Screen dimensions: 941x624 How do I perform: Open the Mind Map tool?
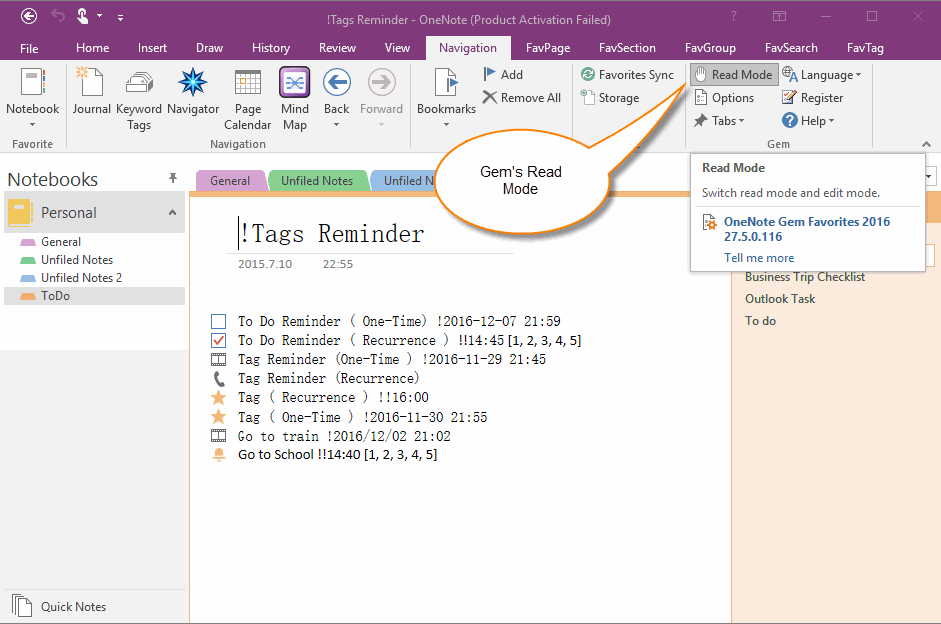295,99
